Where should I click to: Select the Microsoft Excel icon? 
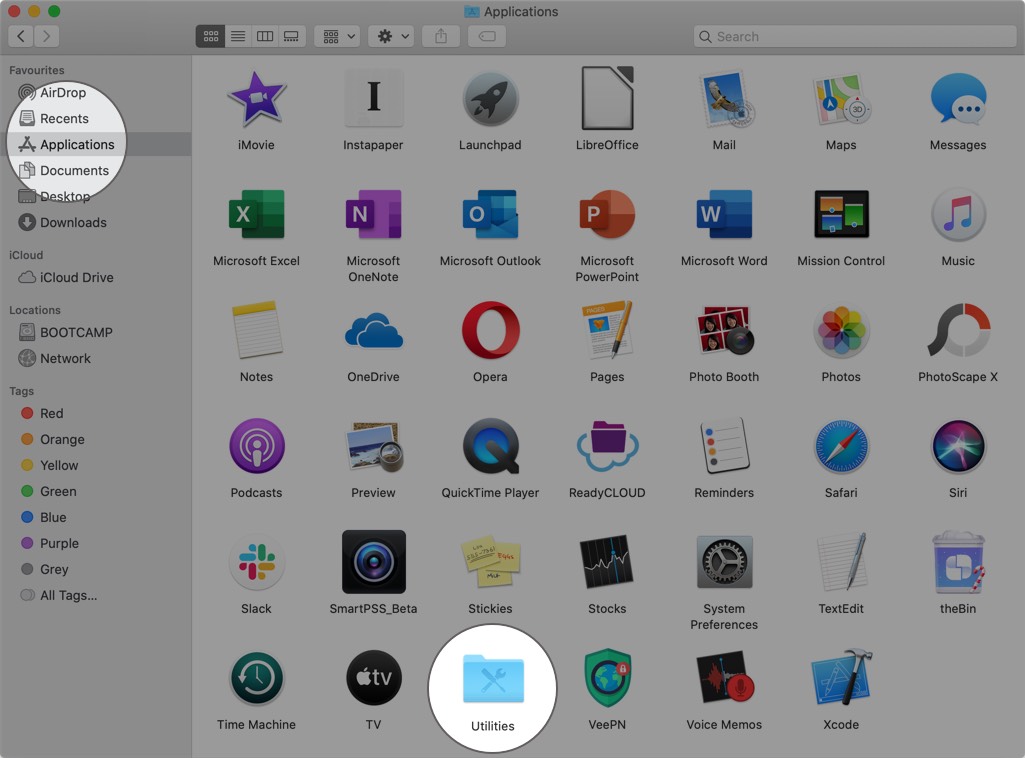click(x=256, y=214)
